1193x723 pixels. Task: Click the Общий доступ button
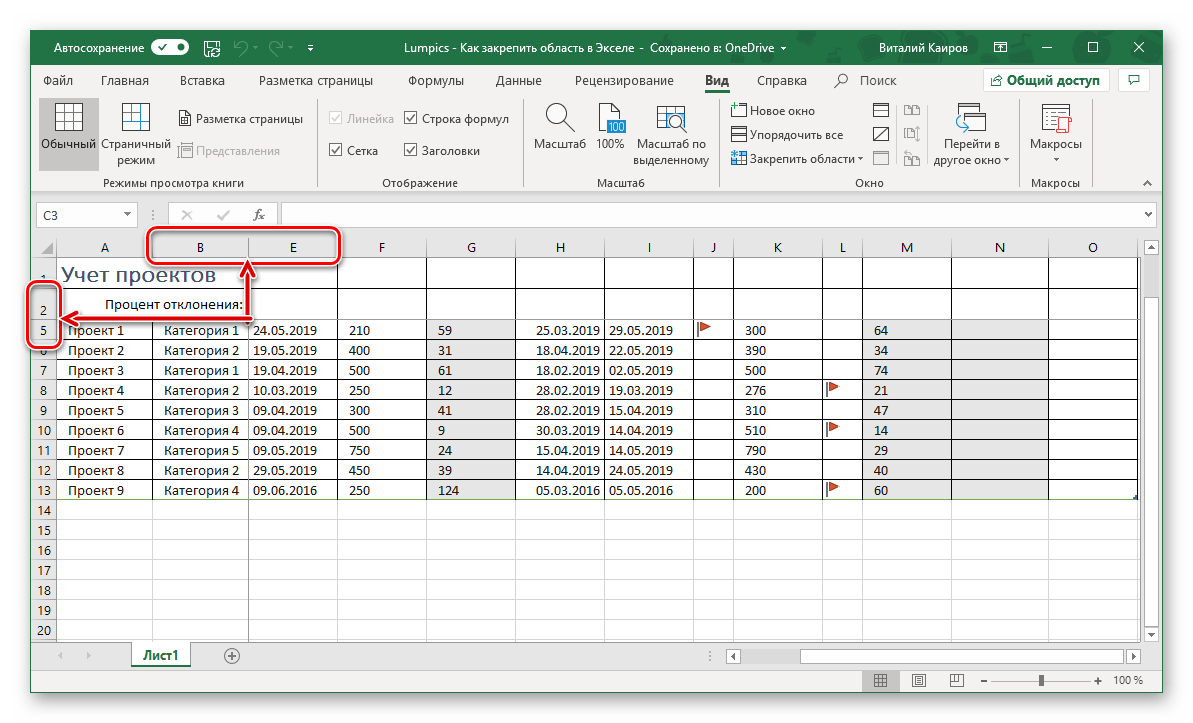tap(1044, 81)
